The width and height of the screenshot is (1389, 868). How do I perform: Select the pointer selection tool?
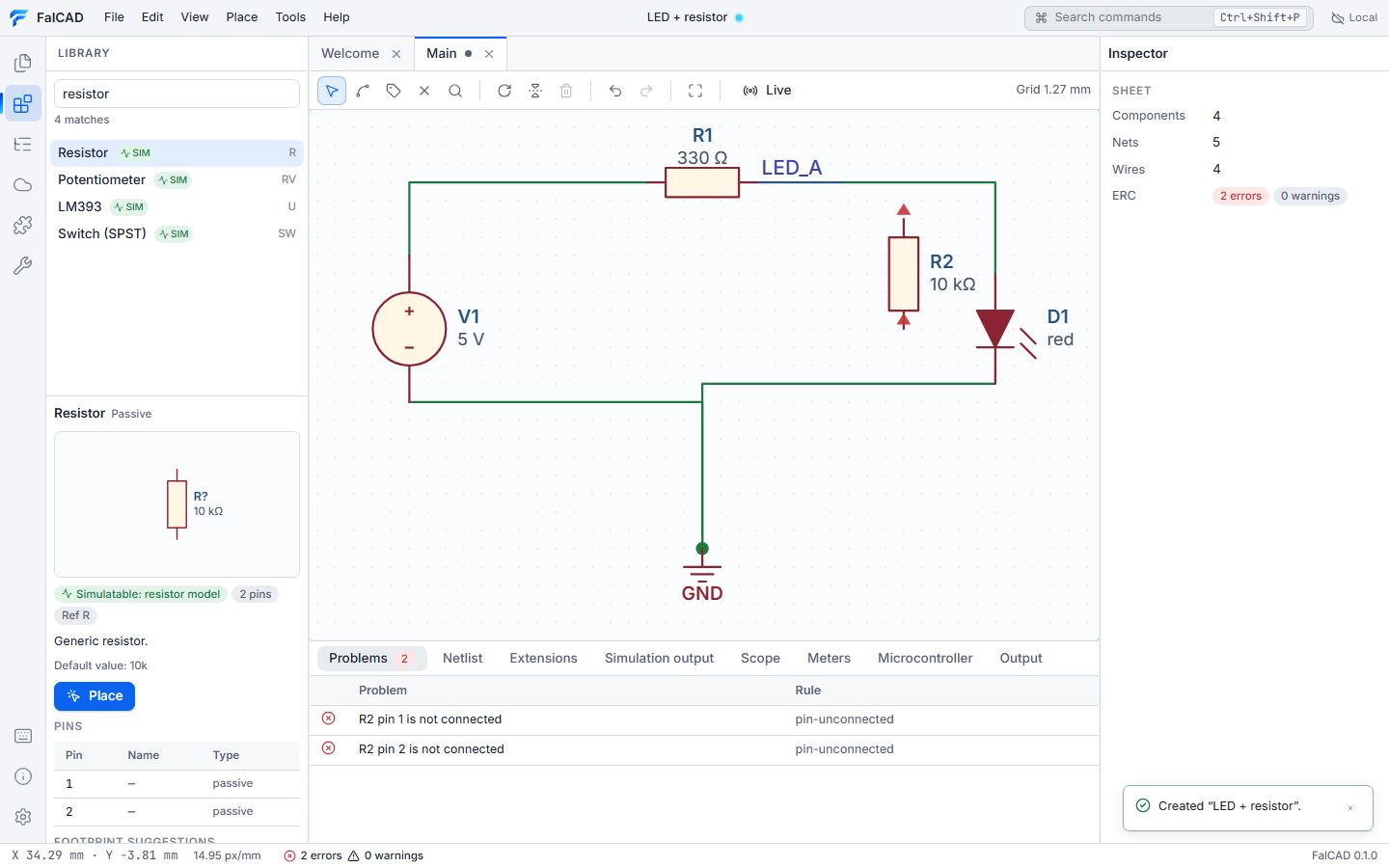pos(332,91)
